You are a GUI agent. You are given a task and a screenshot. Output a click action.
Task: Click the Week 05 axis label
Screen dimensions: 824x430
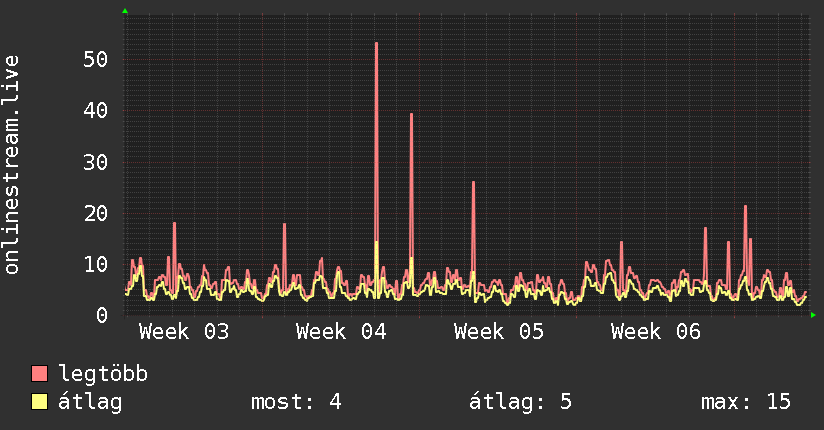499,332
